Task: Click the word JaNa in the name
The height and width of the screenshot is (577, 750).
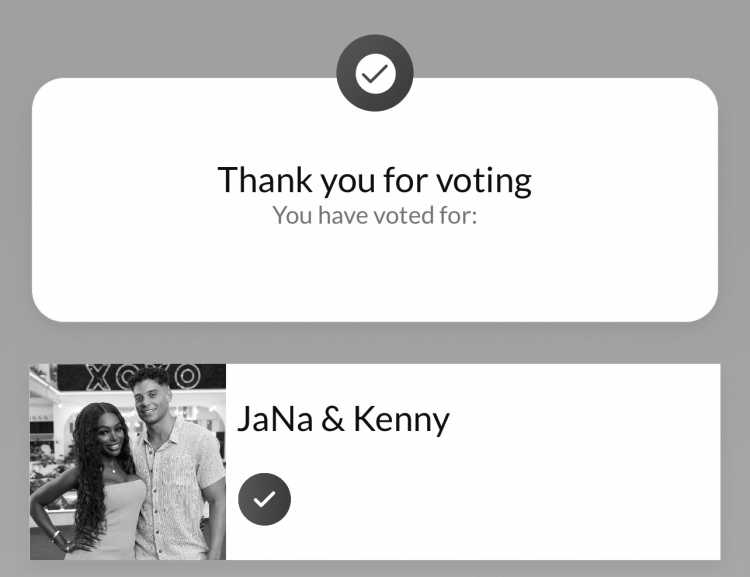Action: 275,419
